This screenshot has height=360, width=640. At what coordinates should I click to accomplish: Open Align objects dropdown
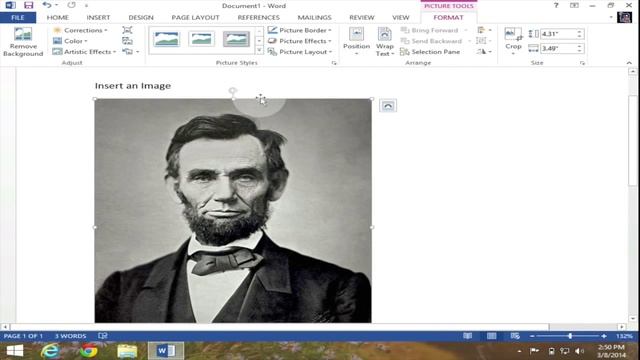click(484, 30)
